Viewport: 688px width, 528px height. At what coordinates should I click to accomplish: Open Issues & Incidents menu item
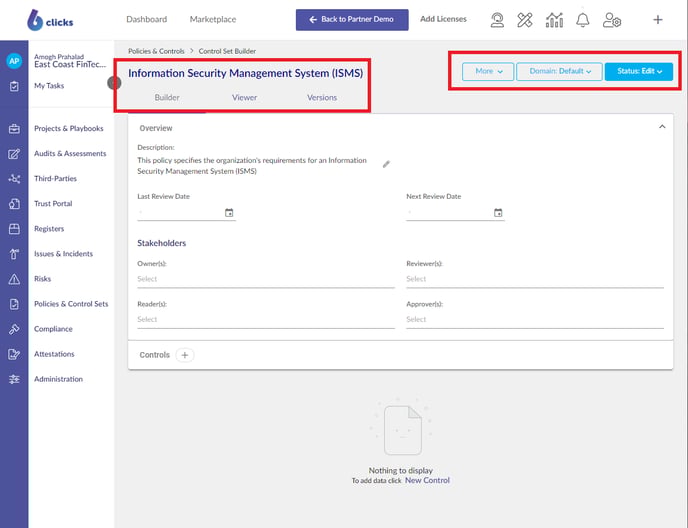click(64, 254)
